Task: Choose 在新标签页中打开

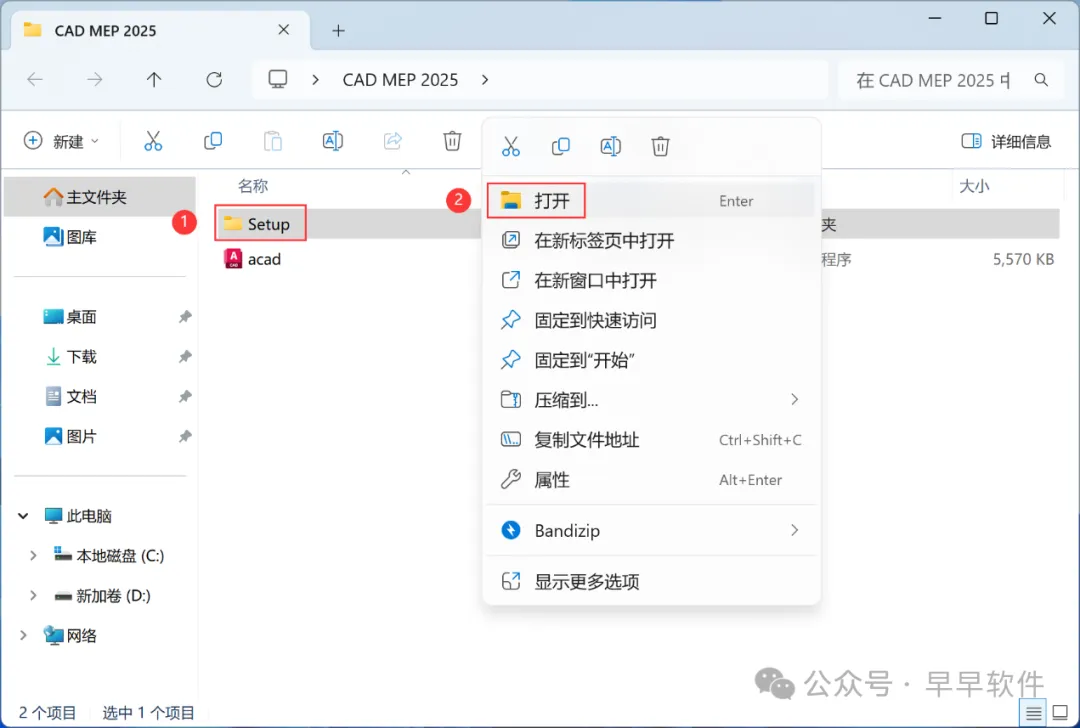Action: (651, 240)
